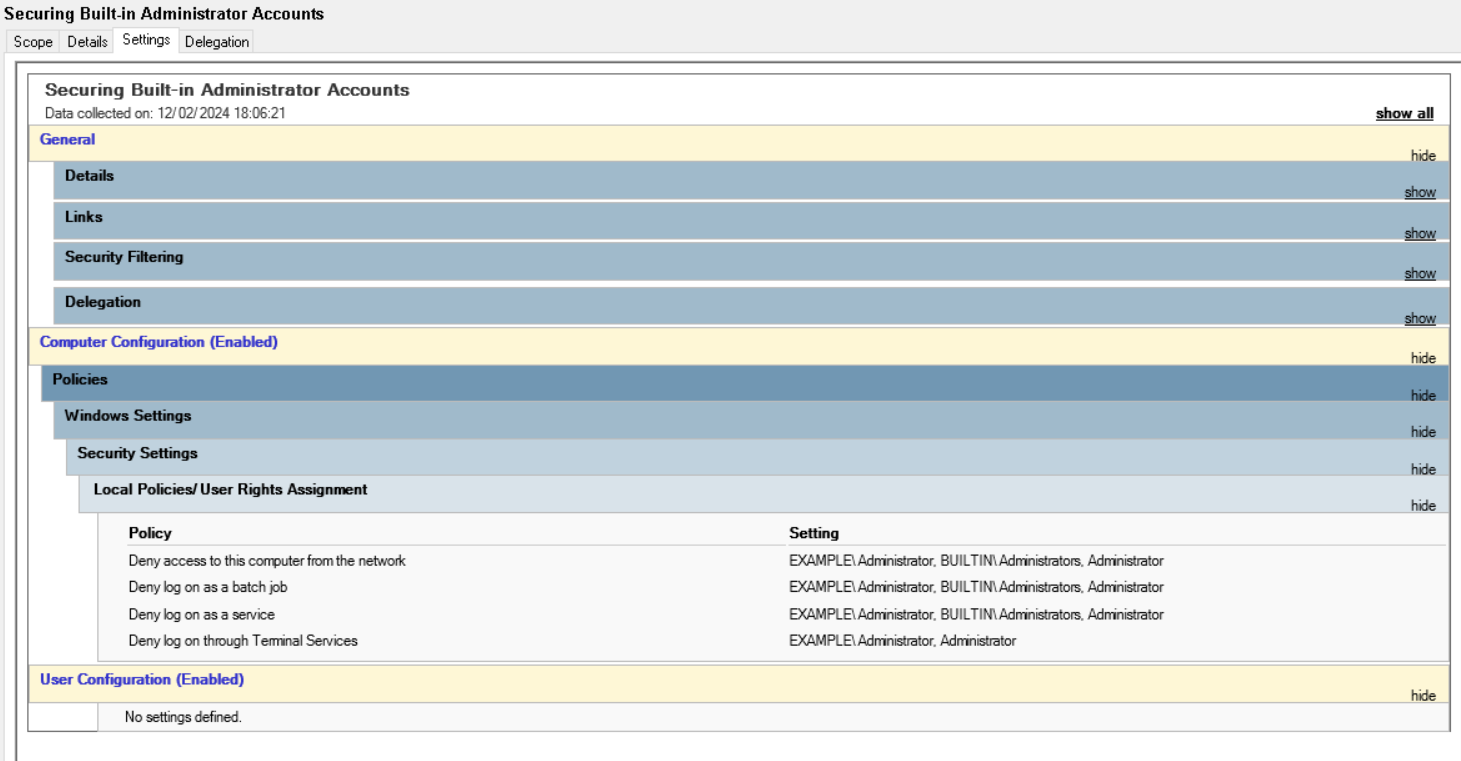This screenshot has width=1461, height=761.
Task: Expand Delegation section with show link
Action: pyautogui.click(x=1419, y=319)
